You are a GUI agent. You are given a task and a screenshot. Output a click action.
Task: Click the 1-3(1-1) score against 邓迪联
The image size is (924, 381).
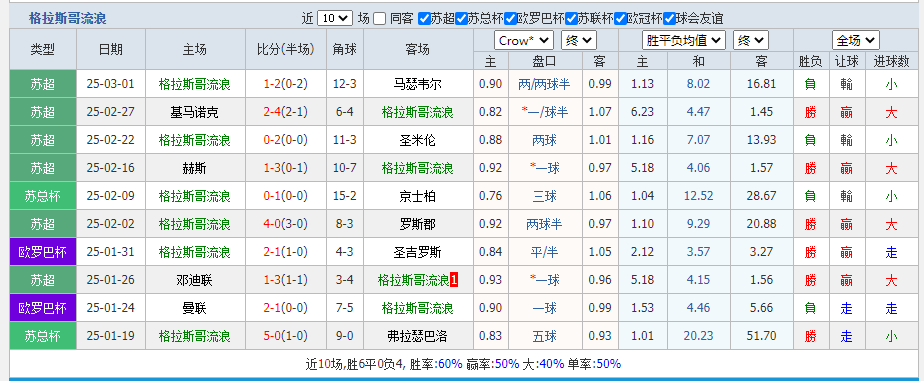coord(286,280)
